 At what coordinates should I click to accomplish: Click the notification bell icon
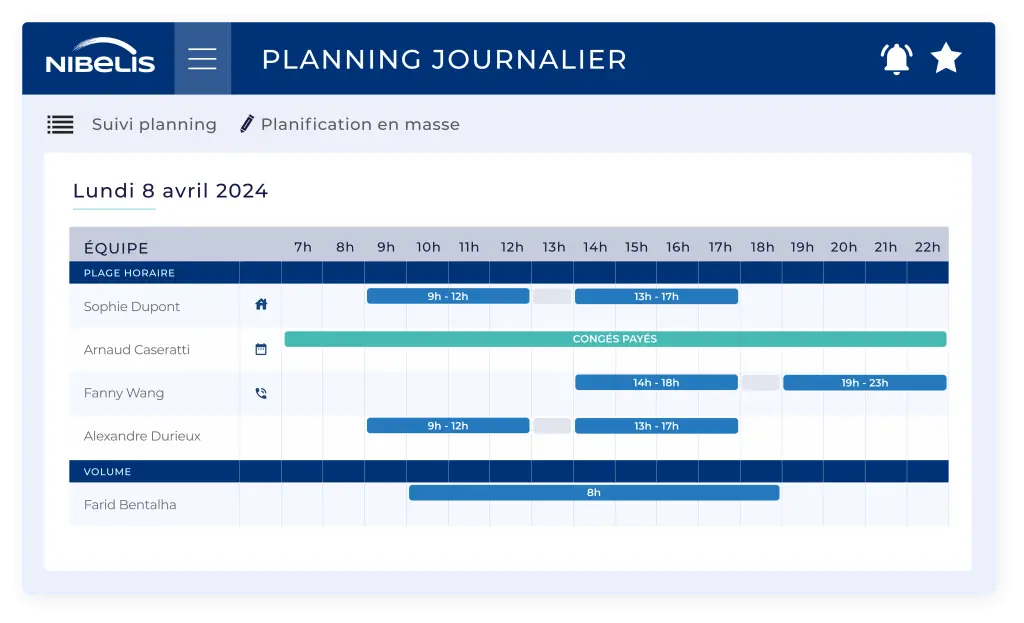(x=896, y=59)
